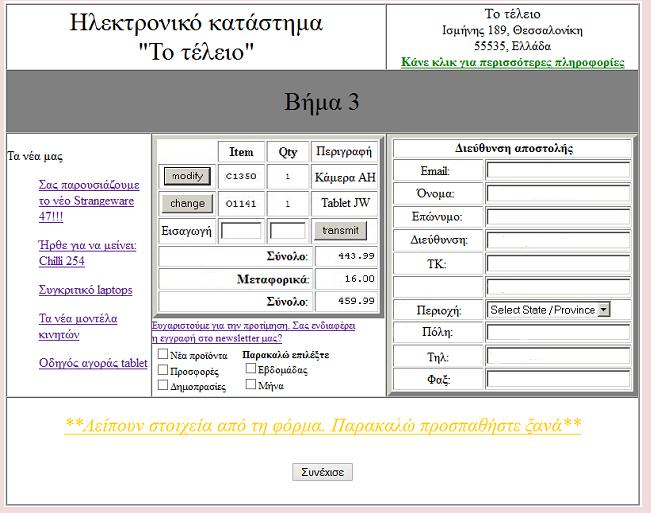
Task: Click the Συνέχισε button
Action: [x=322, y=472]
